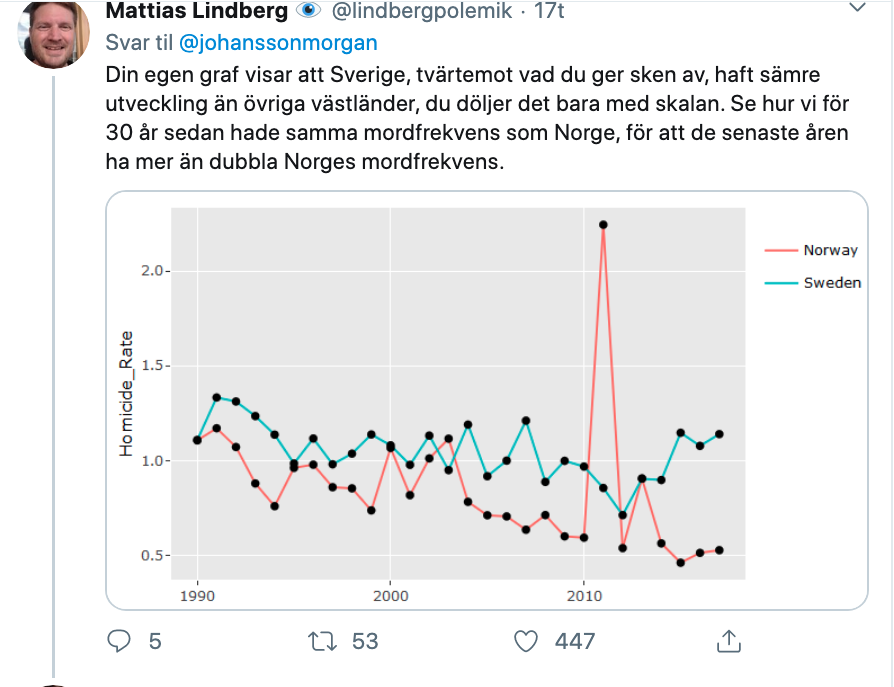Like the tweet with heart icon
This screenshot has width=894, height=687.
click(x=523, y=640)
